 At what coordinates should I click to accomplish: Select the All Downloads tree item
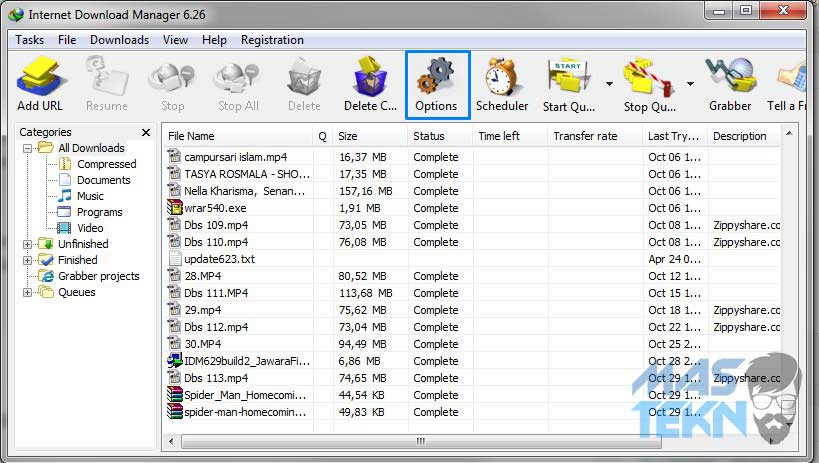click(91, 148)
